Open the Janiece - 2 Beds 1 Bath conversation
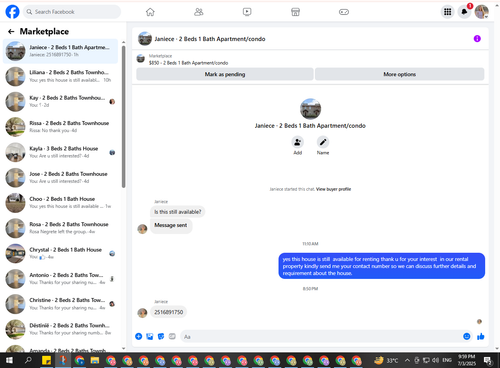Screen dimensions: 500x368 [x=60, y=51]
